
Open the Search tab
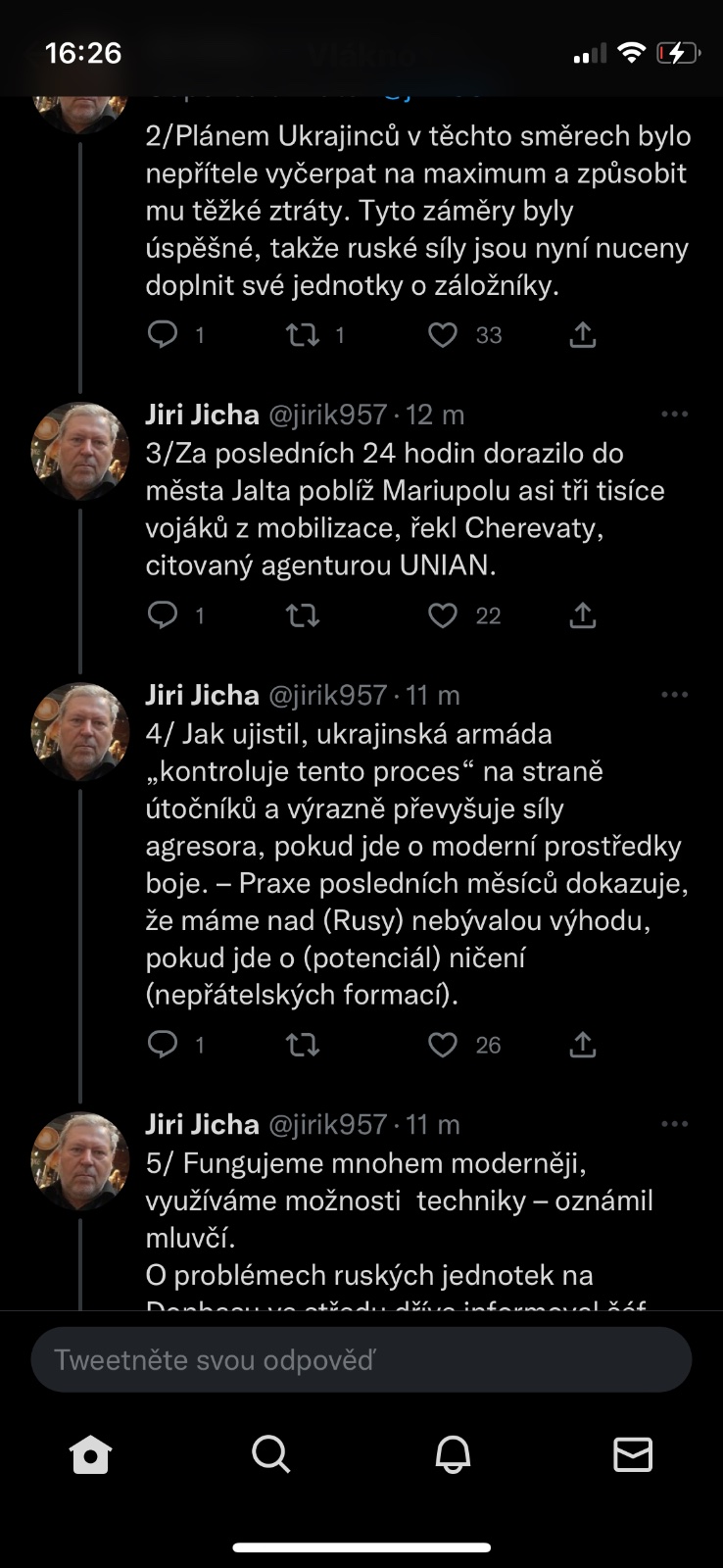pyautogui.click(x=270, y=1455)
